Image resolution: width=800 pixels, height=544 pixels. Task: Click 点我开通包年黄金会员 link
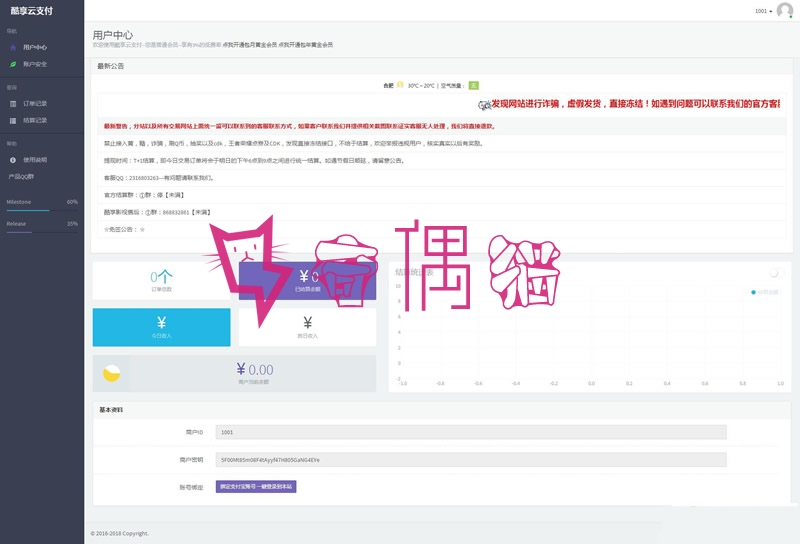point(306,45)
